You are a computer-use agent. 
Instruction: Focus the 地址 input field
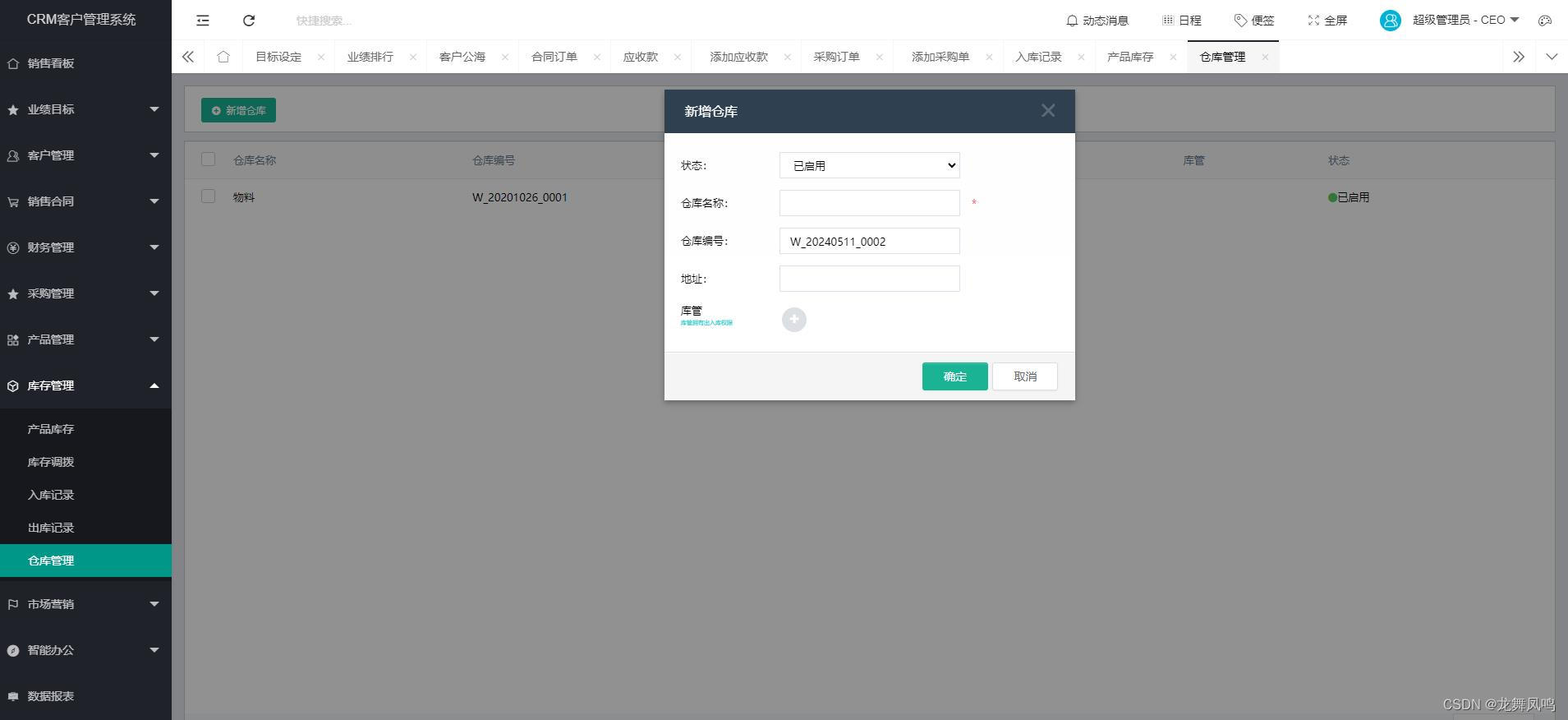(870, 279)
